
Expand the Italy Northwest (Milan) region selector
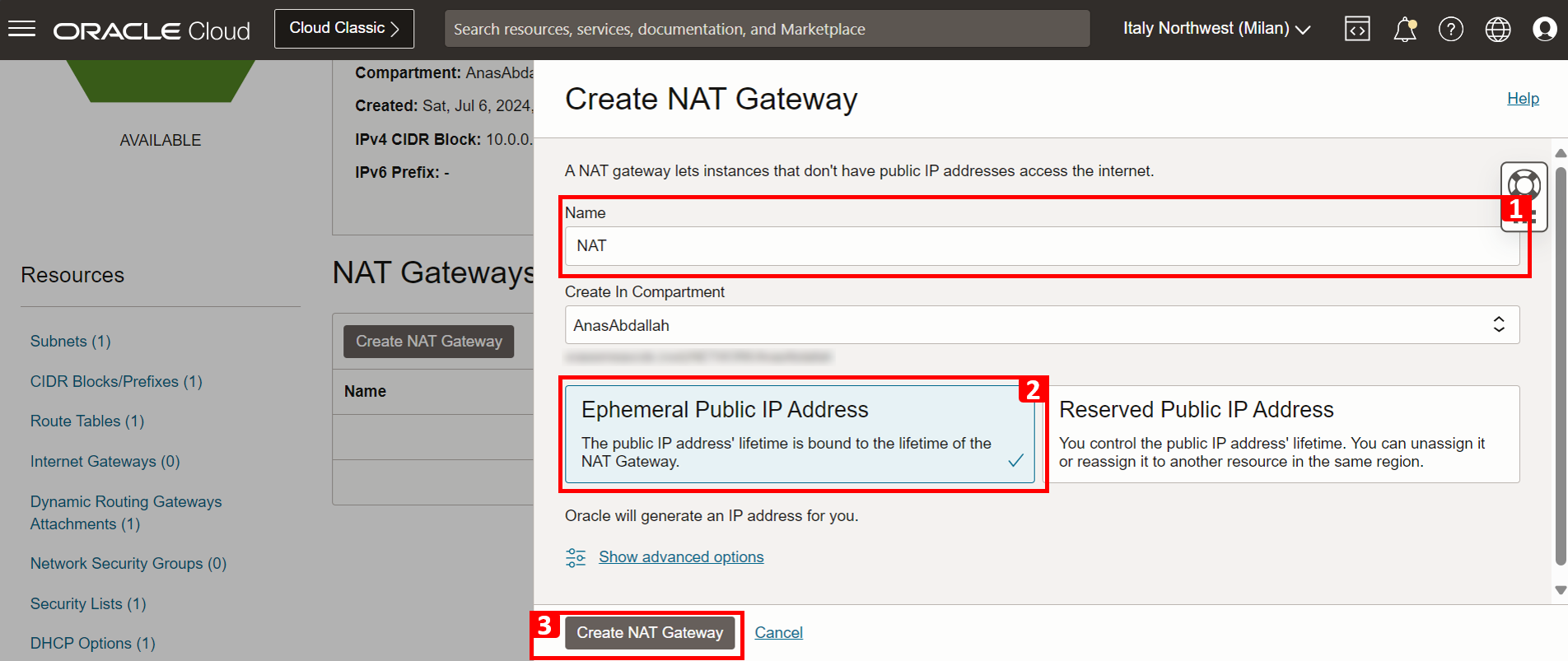pos(1216,29)
